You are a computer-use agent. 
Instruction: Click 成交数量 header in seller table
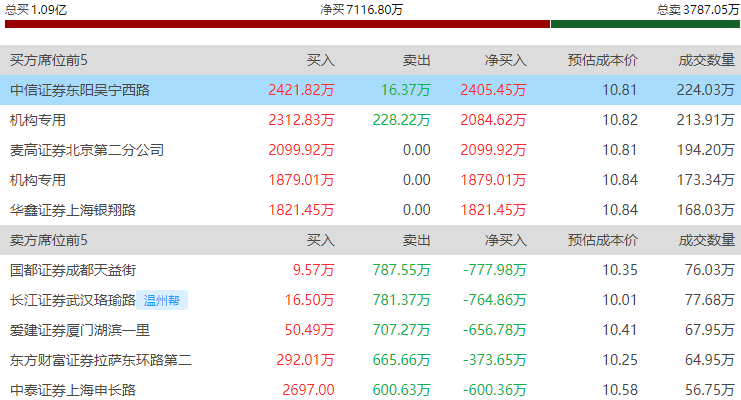[x=707, y=240]
